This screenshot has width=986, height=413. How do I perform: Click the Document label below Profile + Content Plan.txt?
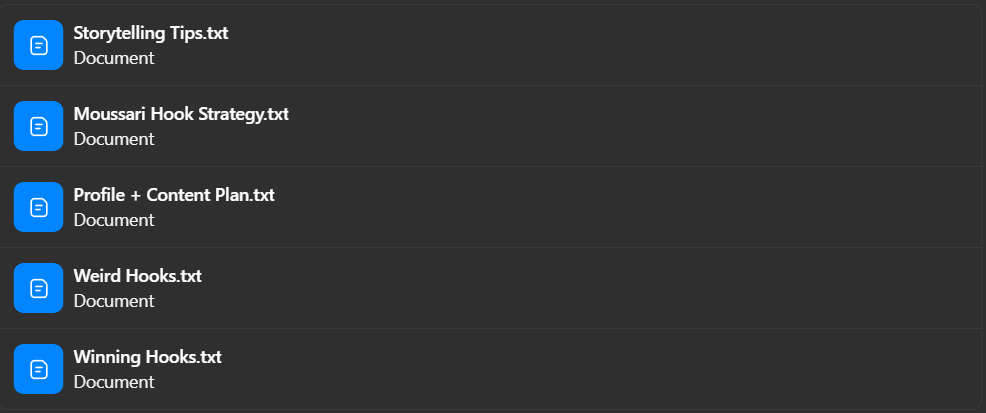114,220
